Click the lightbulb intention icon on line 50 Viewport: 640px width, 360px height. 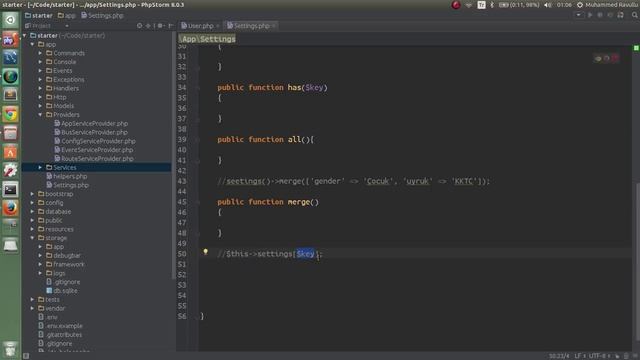[x=205, y=252]
